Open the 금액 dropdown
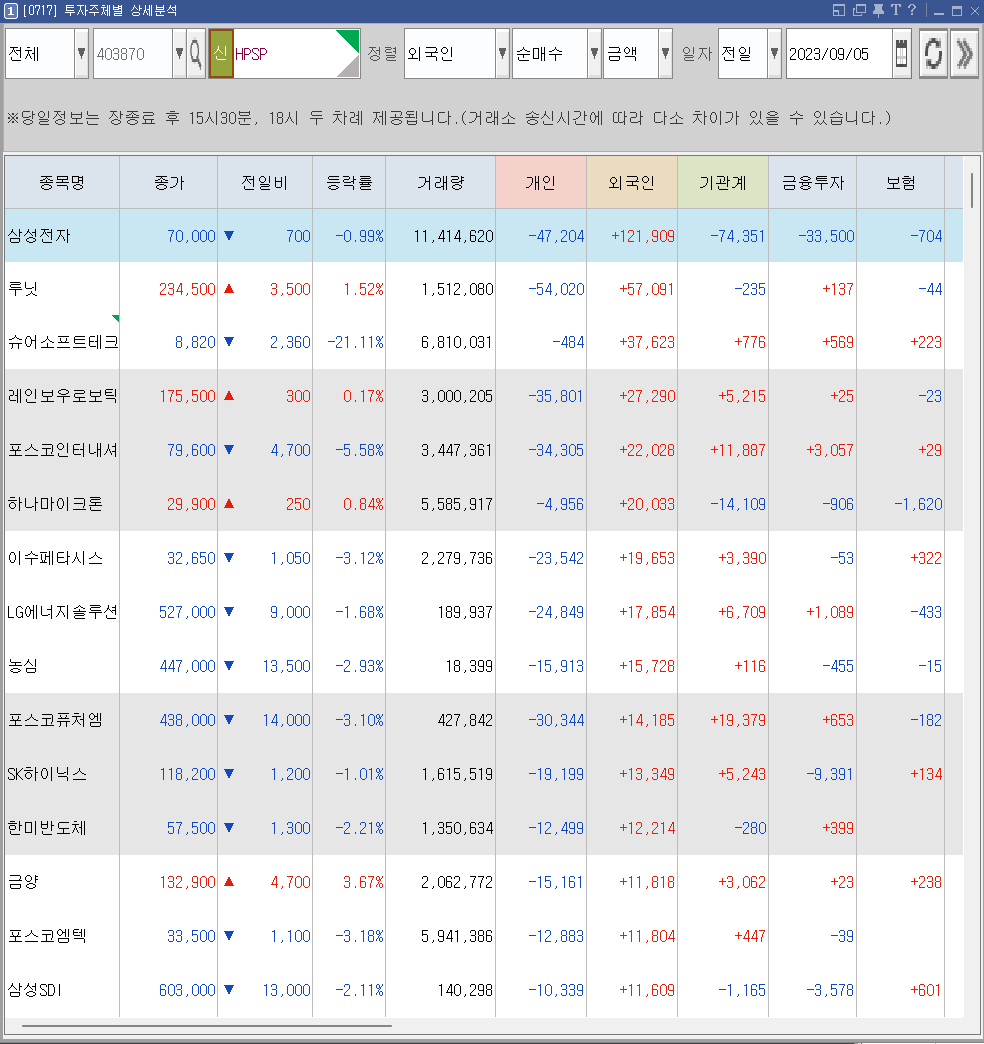This screenshot has width=984, height=1044. click(665, 53)
